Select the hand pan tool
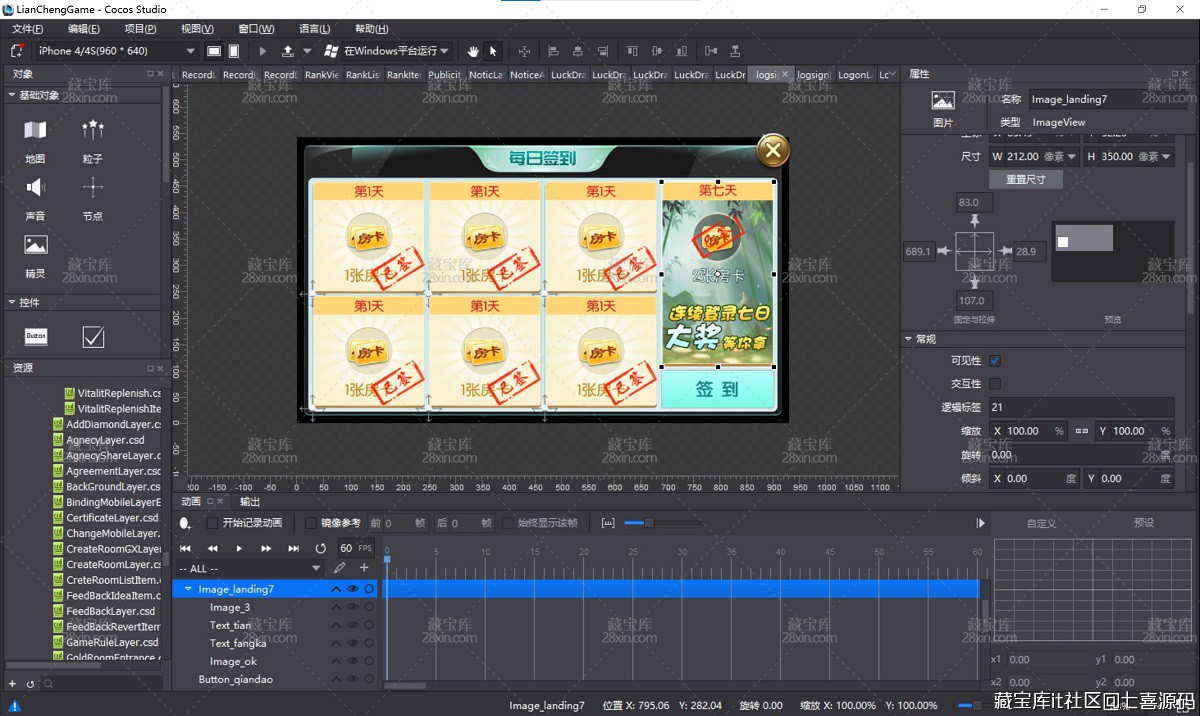The width and height of the screenshot is (1200, 716). pyautogui.click(x=473, y=51)
